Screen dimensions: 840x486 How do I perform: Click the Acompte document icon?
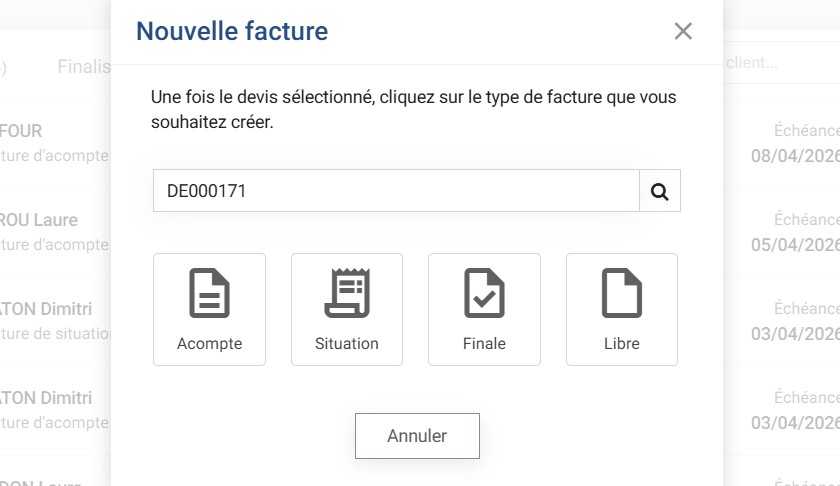click(x=209, y=294)
